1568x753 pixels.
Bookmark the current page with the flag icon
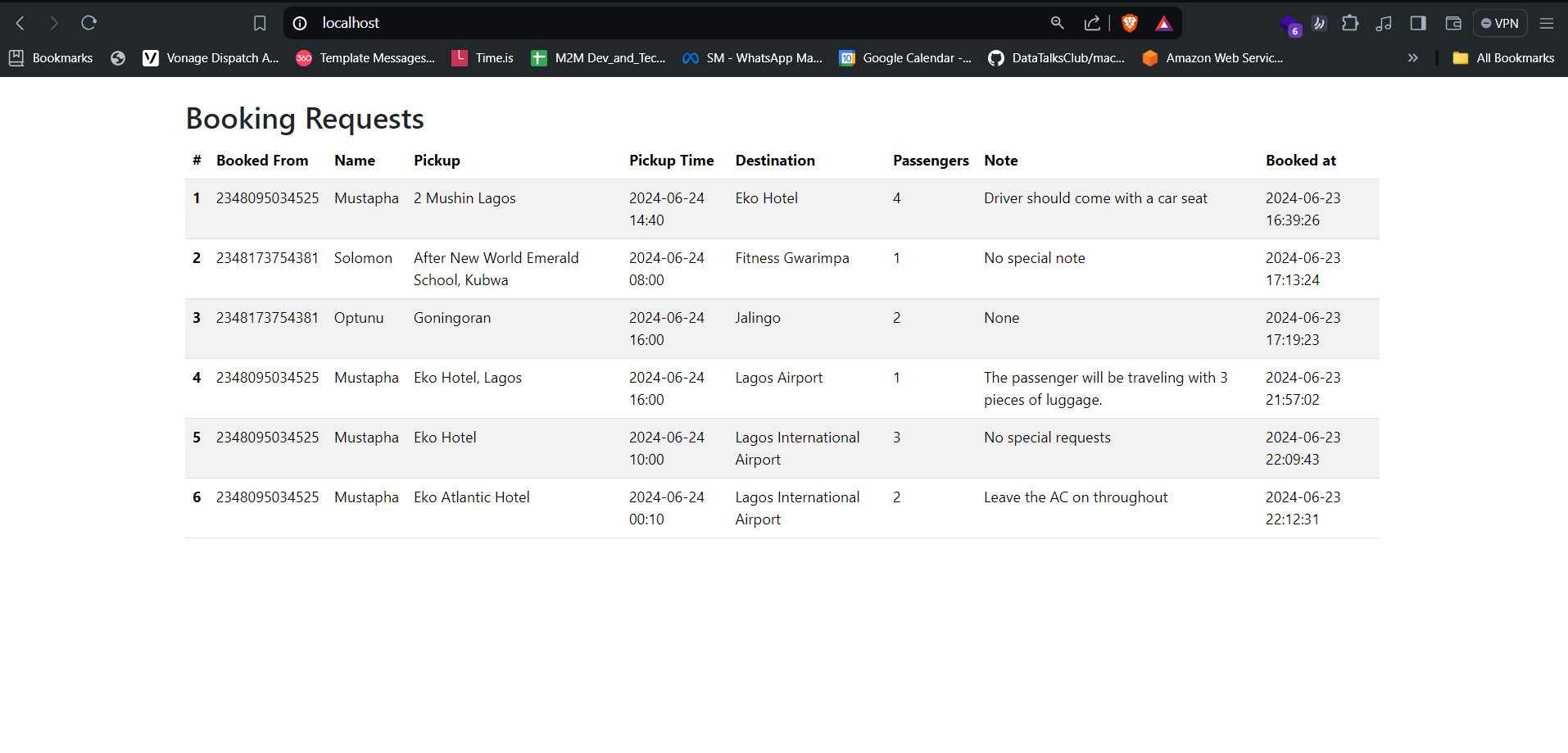click(x=260, y=23)
